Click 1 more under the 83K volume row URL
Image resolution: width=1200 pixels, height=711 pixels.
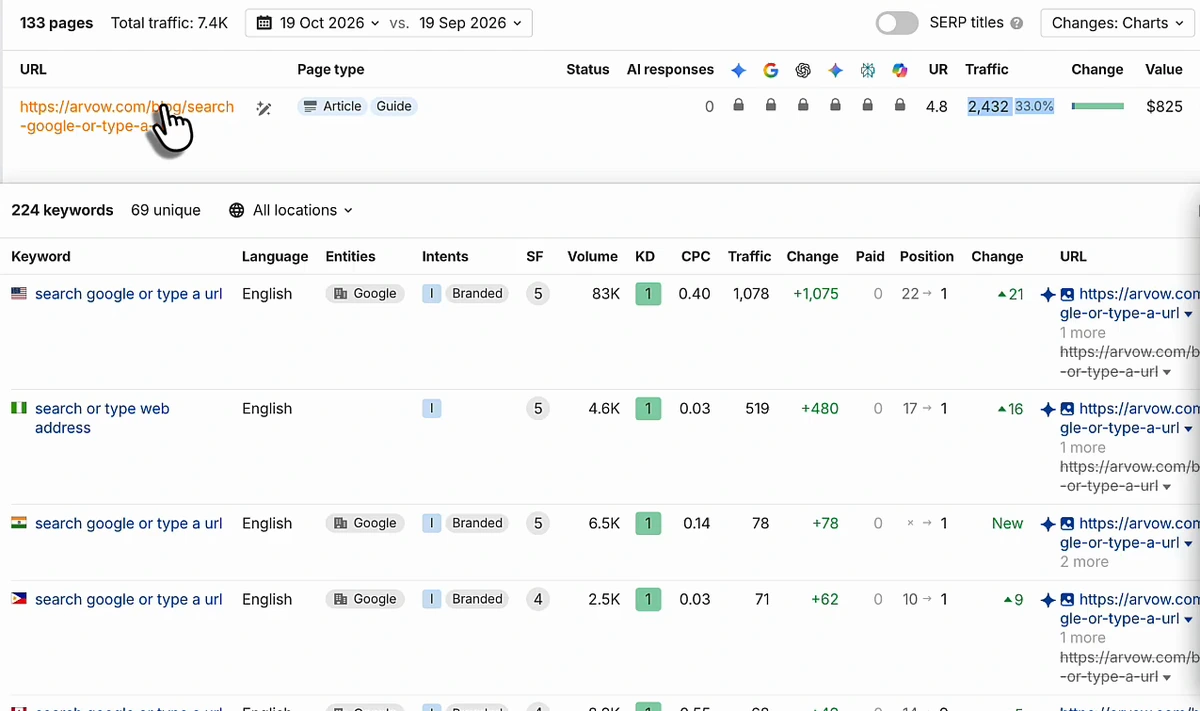pos(1083,333)
